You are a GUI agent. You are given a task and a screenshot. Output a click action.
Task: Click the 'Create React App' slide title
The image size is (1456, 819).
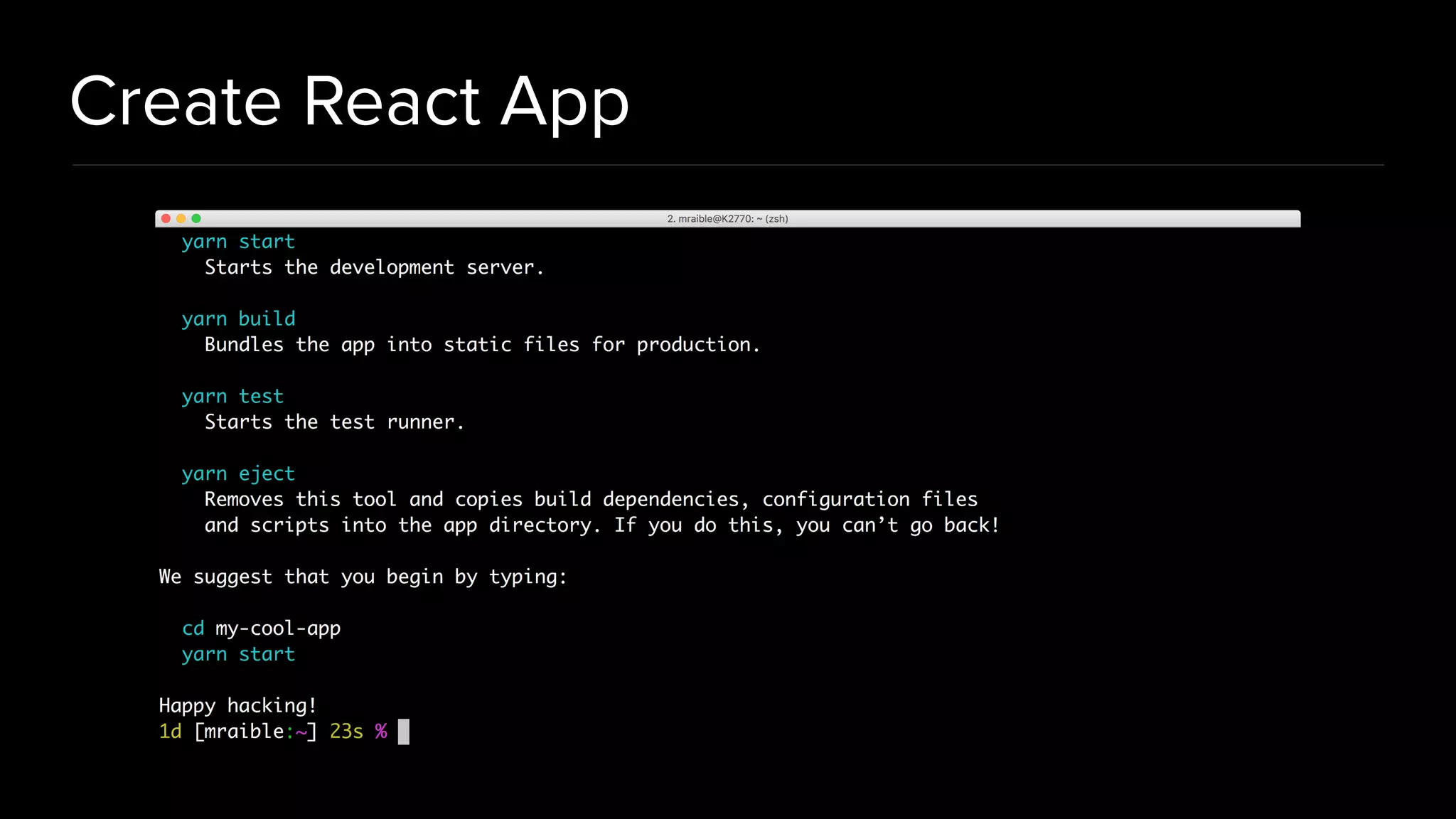pos(350,102)
